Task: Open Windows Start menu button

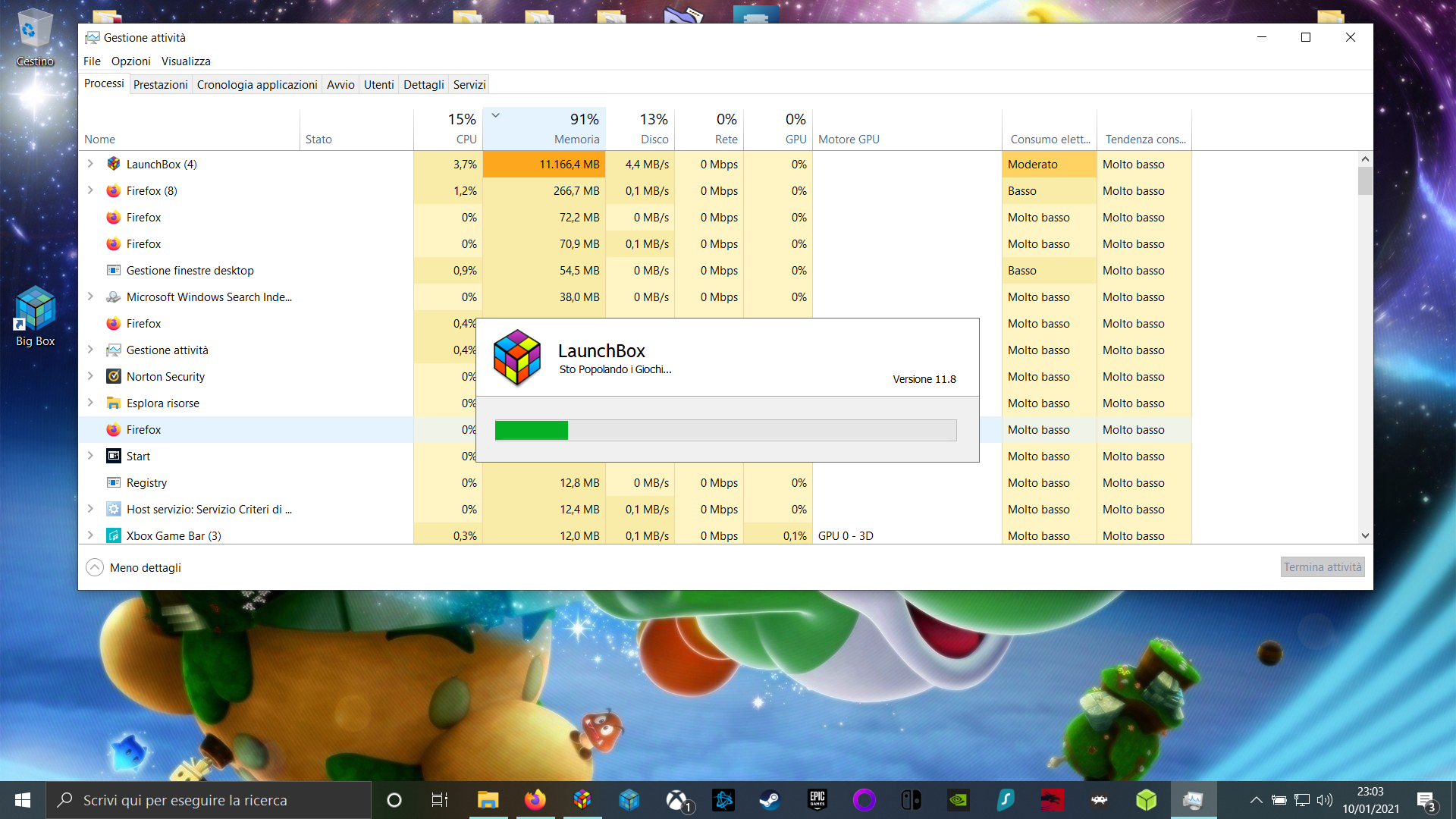Action: (23, 800)
